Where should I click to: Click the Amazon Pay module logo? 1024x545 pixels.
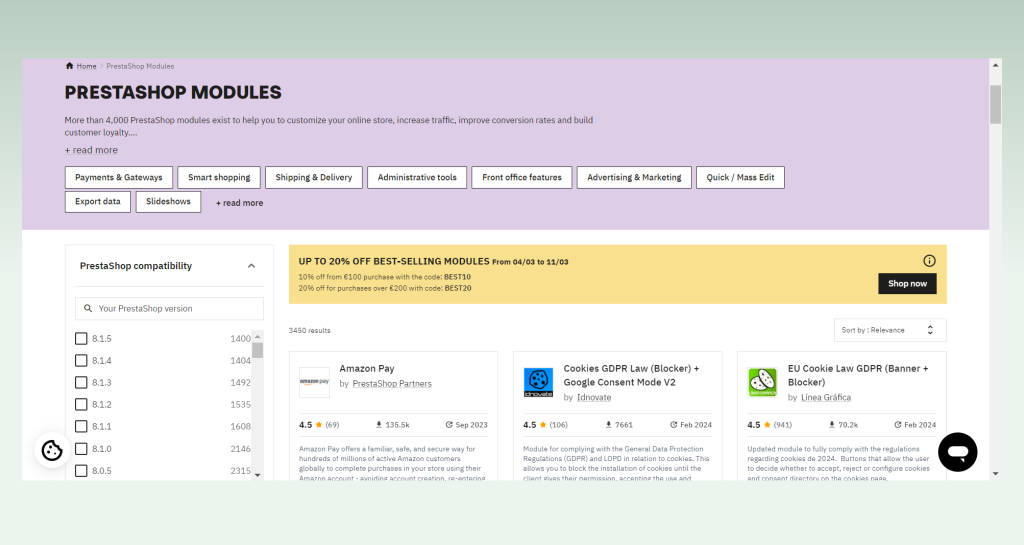pos(314,382)
